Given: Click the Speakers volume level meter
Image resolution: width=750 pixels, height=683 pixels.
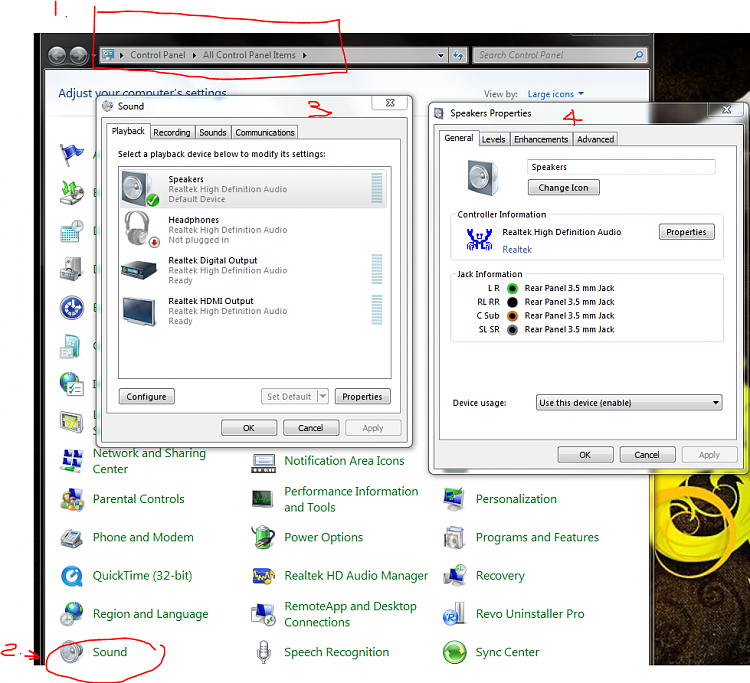Looking at the screenshot, I should click(x=377, y=188).
